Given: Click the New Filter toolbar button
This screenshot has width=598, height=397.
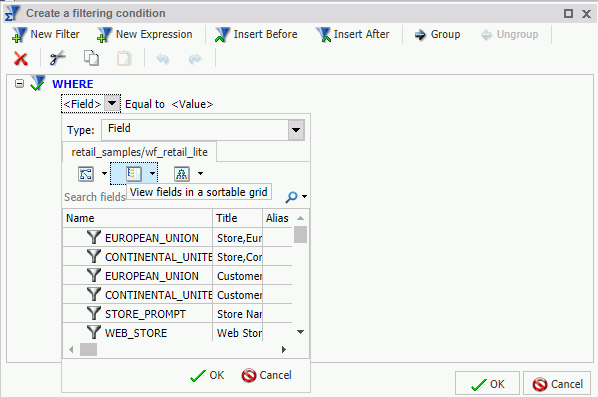Looking at the screenshot, I should pos(46,34).
